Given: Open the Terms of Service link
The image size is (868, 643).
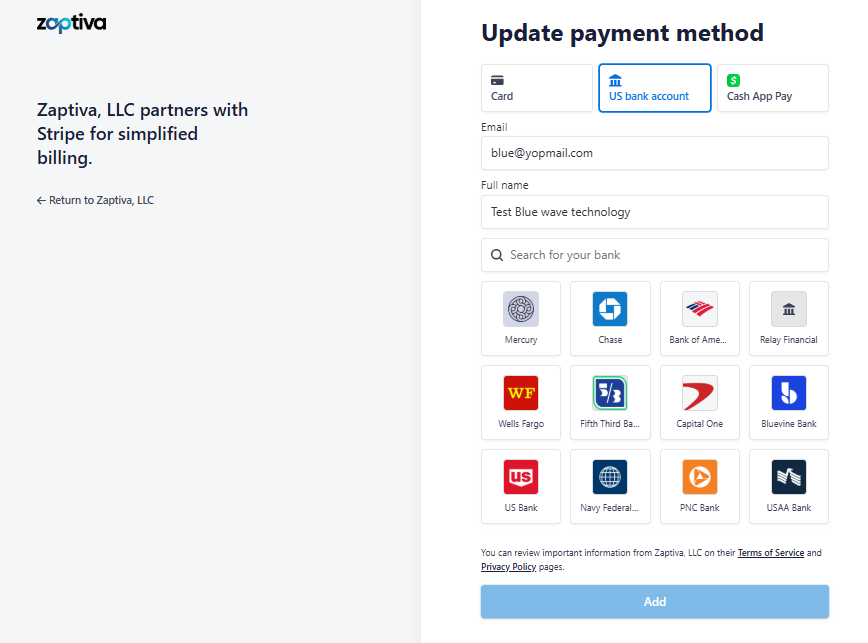Looking at the screenshot, I should 770,553.
